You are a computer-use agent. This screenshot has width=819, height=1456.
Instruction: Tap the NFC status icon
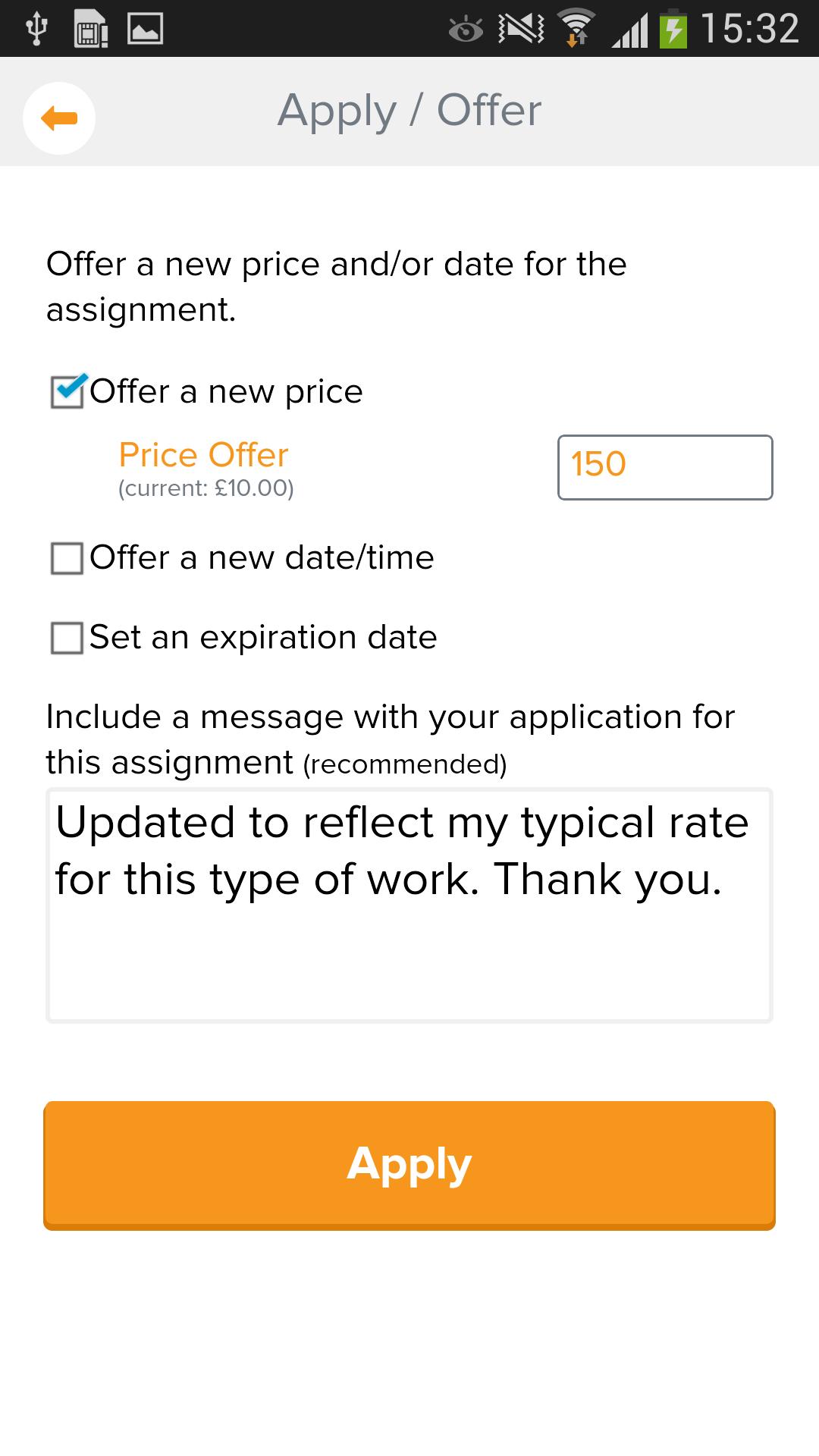point(521,29)
